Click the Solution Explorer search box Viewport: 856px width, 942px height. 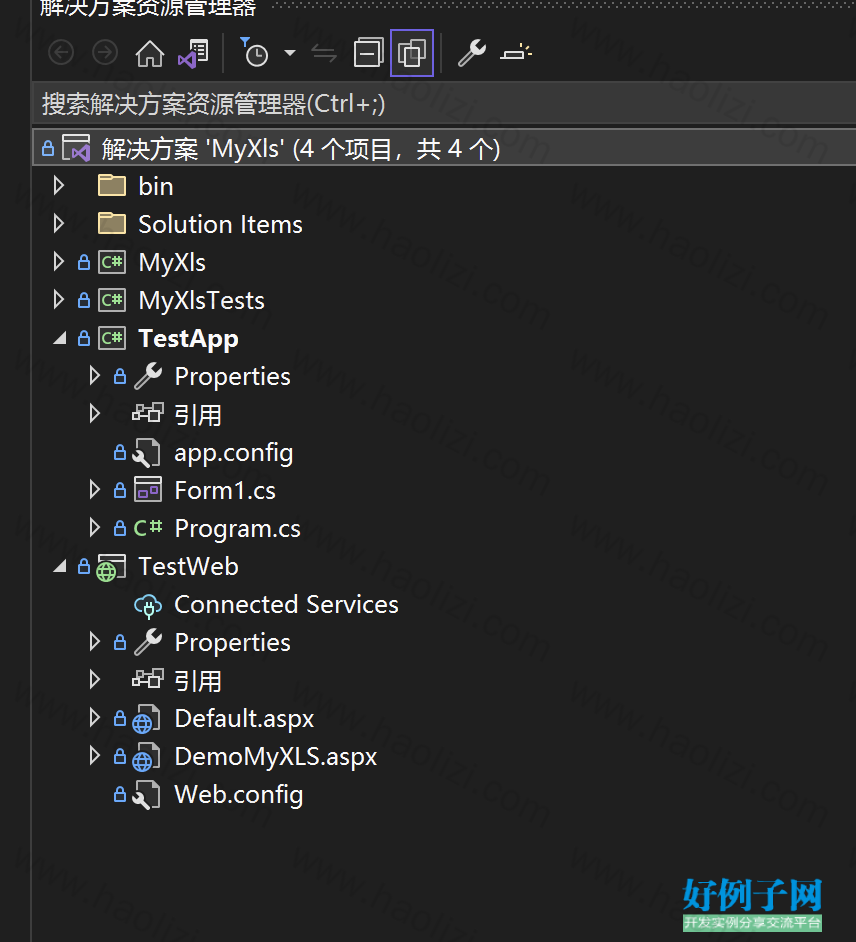[x=443, y=104]
